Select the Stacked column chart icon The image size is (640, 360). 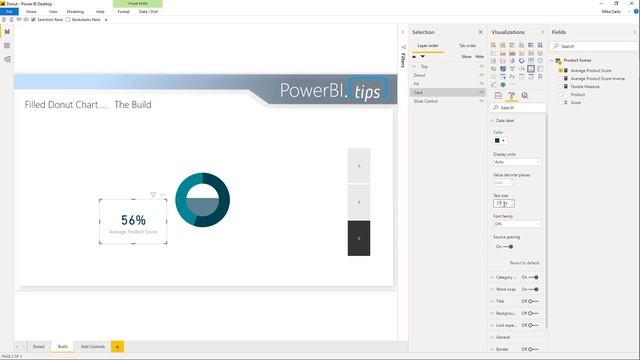click(x=503, y=45)
